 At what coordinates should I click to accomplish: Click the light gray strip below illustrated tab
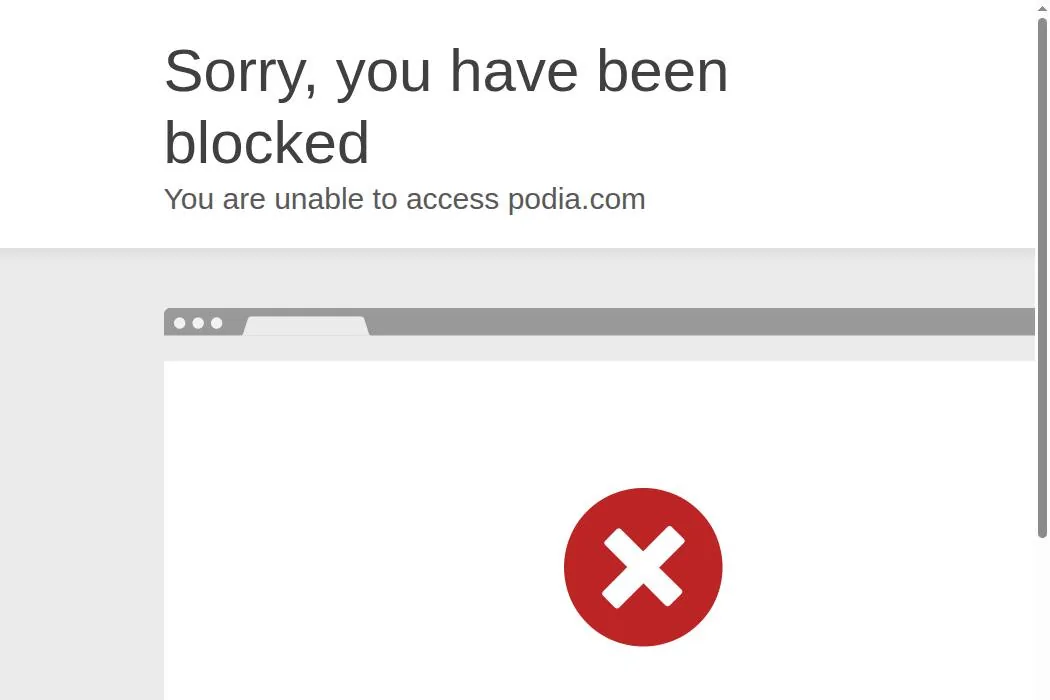coord(599,348)
